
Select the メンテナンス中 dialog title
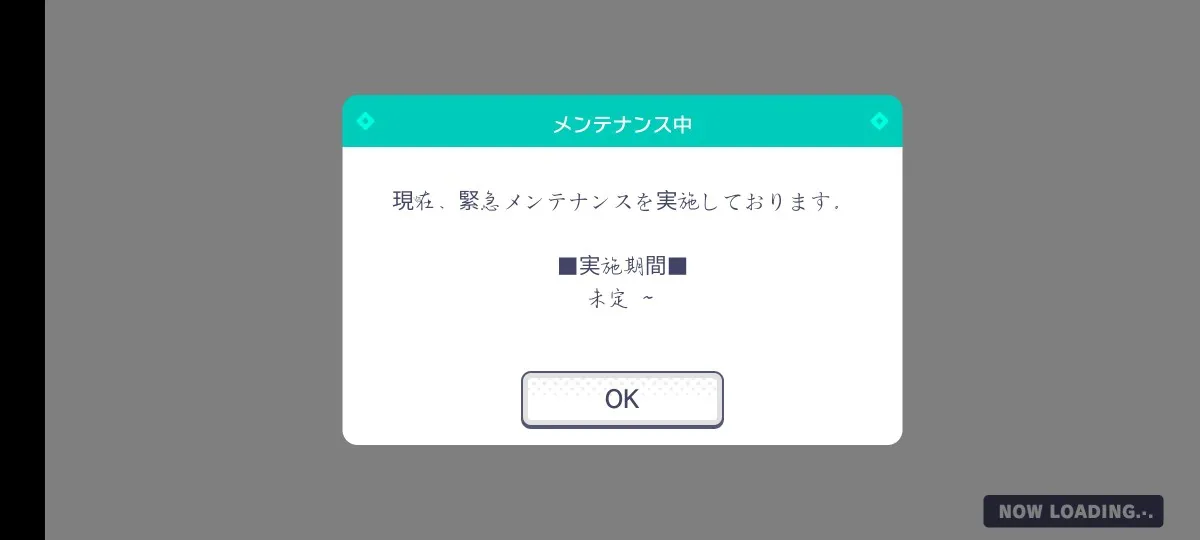(622, 125)
